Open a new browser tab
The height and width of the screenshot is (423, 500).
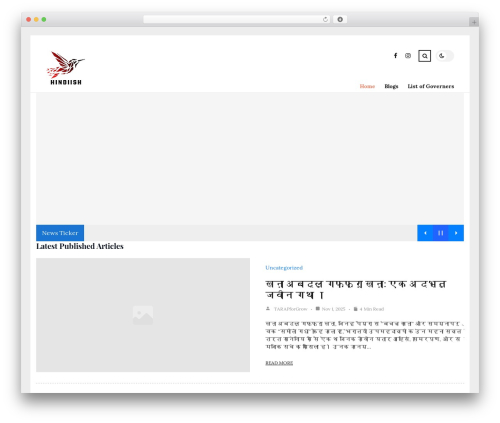coord(474,22)
